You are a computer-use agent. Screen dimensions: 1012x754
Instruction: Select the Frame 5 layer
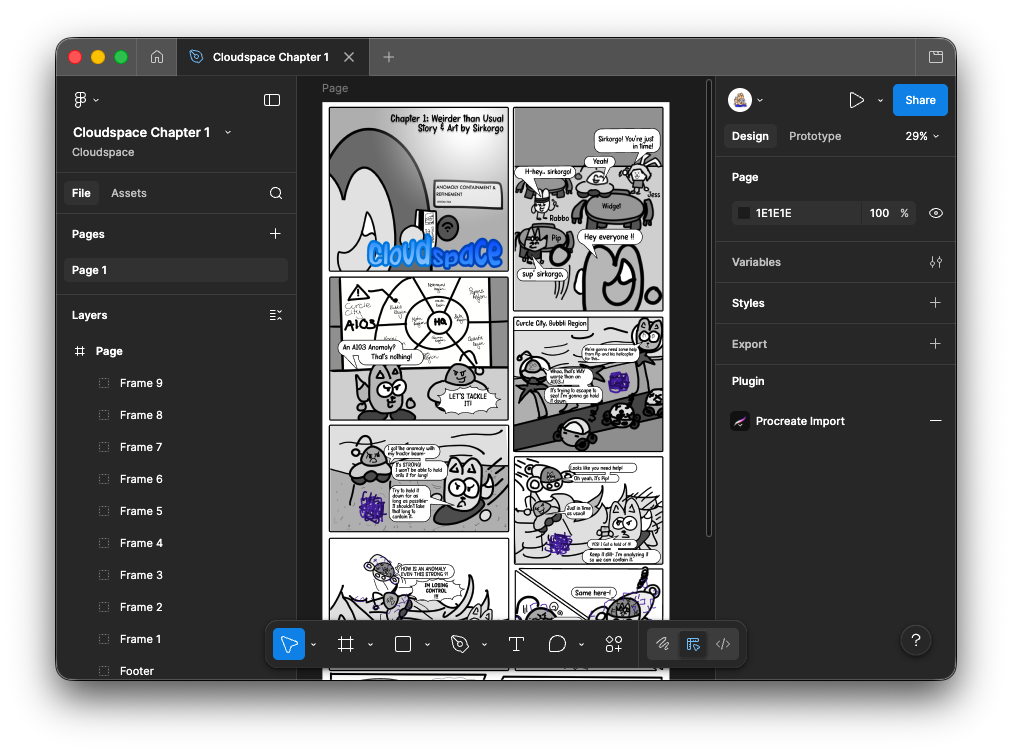click(x=141, y=511)
